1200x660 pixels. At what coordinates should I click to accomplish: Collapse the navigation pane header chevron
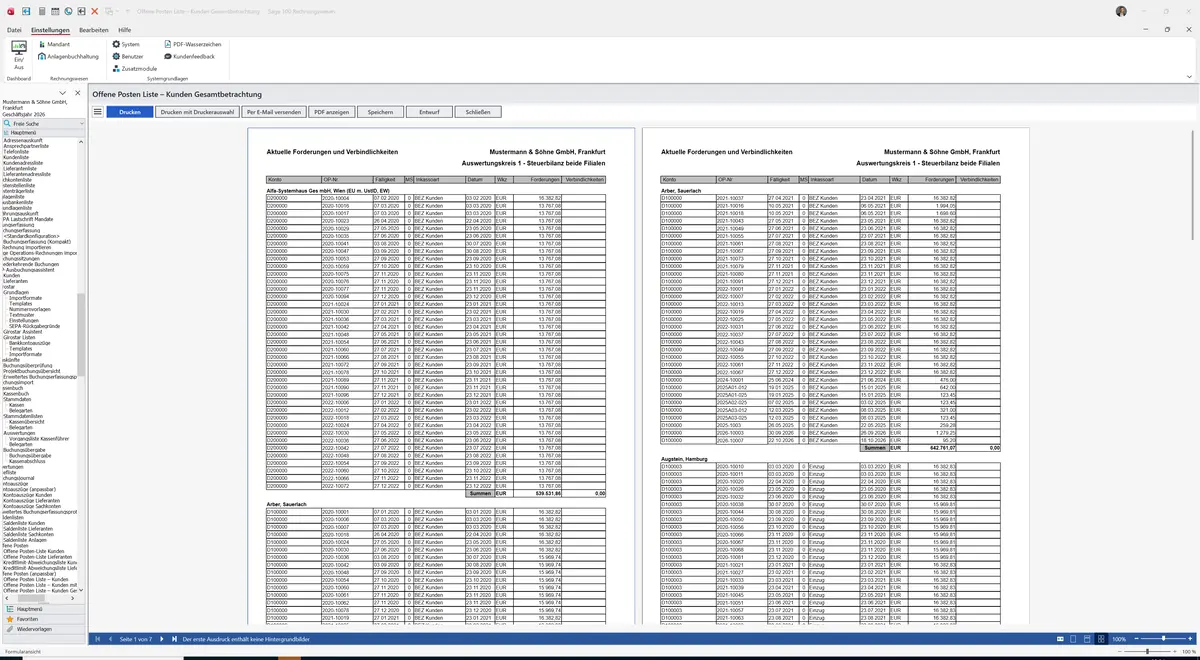(62, 93)
